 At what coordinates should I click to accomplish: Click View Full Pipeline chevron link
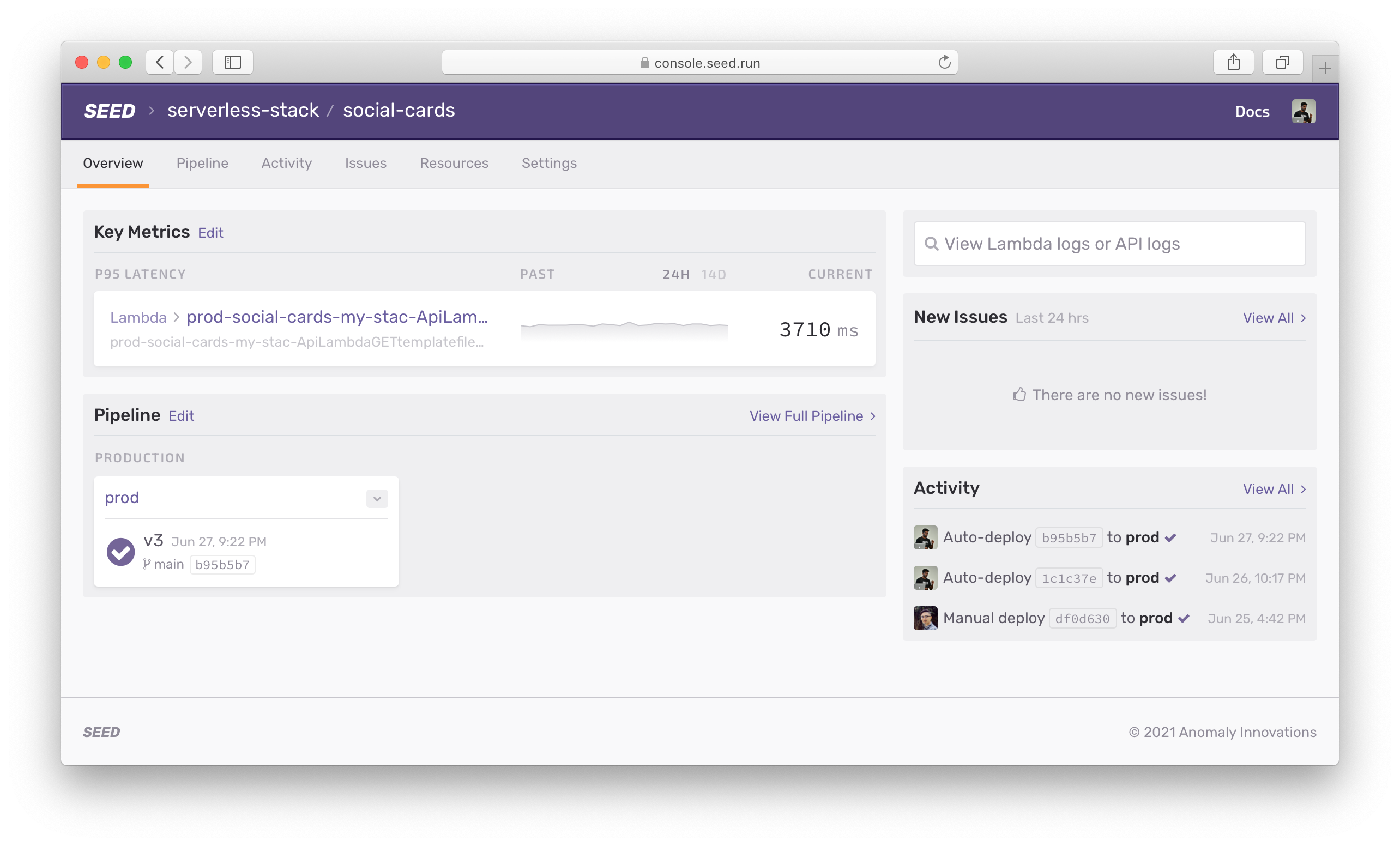click(x=812, y=415)
